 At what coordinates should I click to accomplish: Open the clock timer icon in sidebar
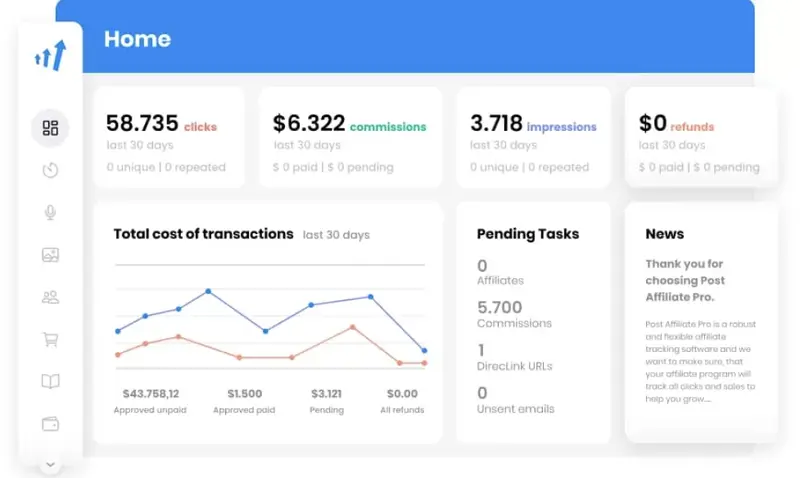click(x=50, y=170)
